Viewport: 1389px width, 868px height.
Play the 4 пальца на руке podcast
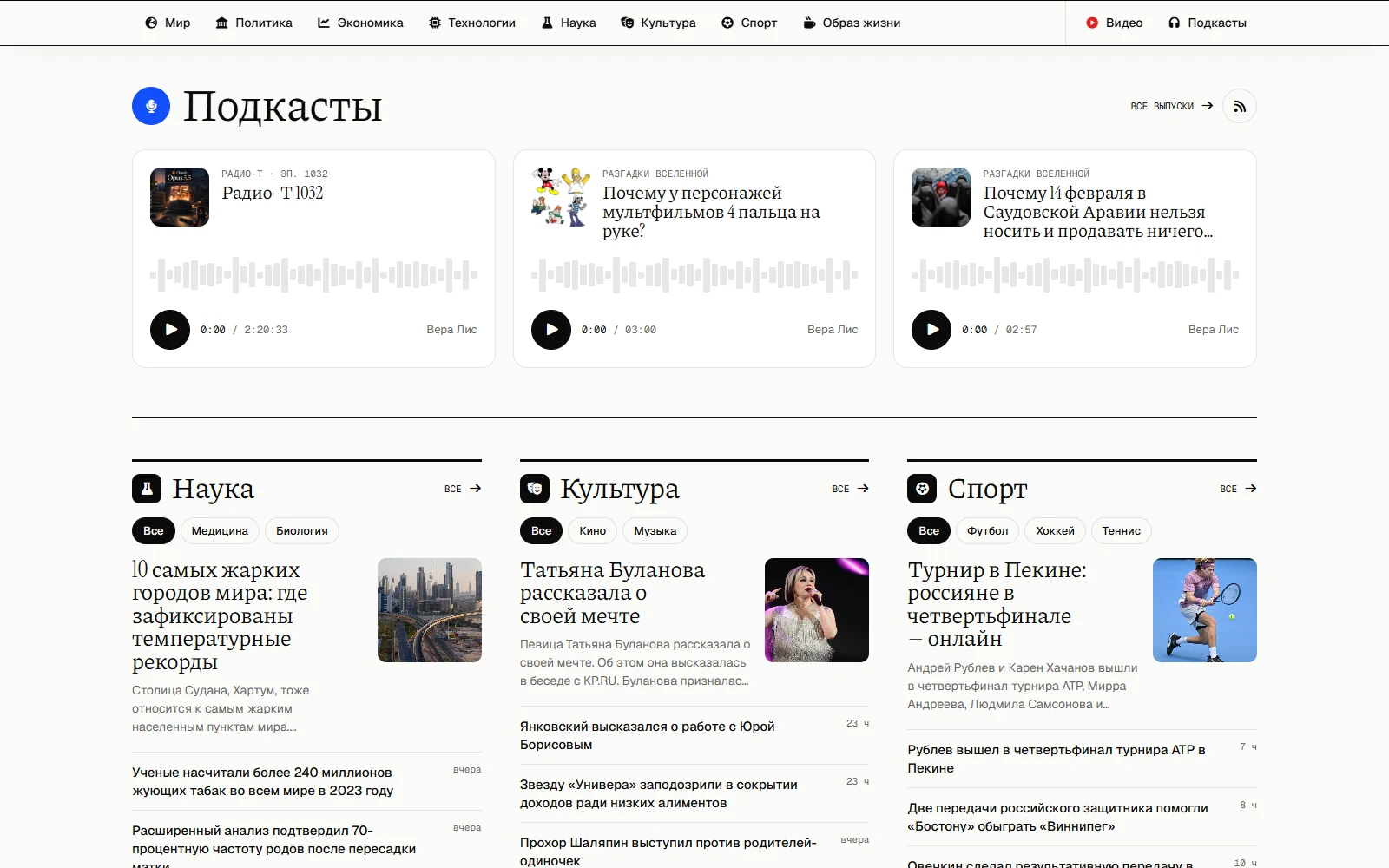point(551,330)
